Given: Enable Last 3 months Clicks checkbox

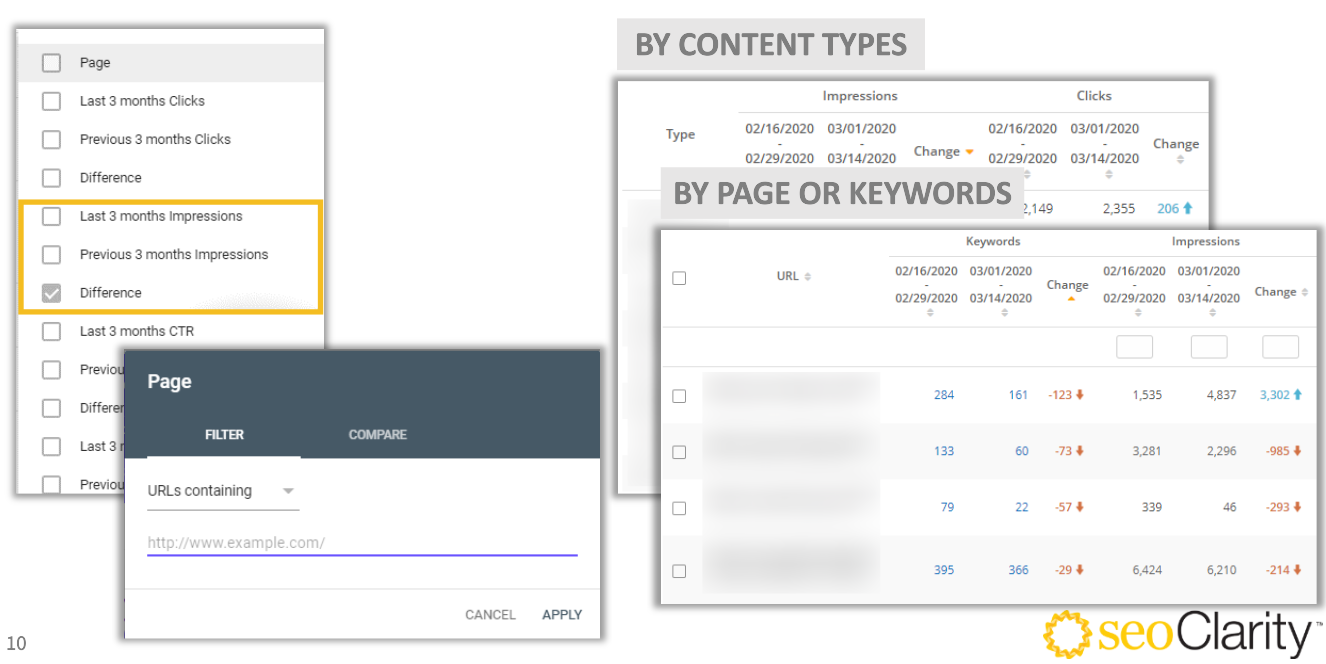Looking at the screenshot, I should pos(51,101).
